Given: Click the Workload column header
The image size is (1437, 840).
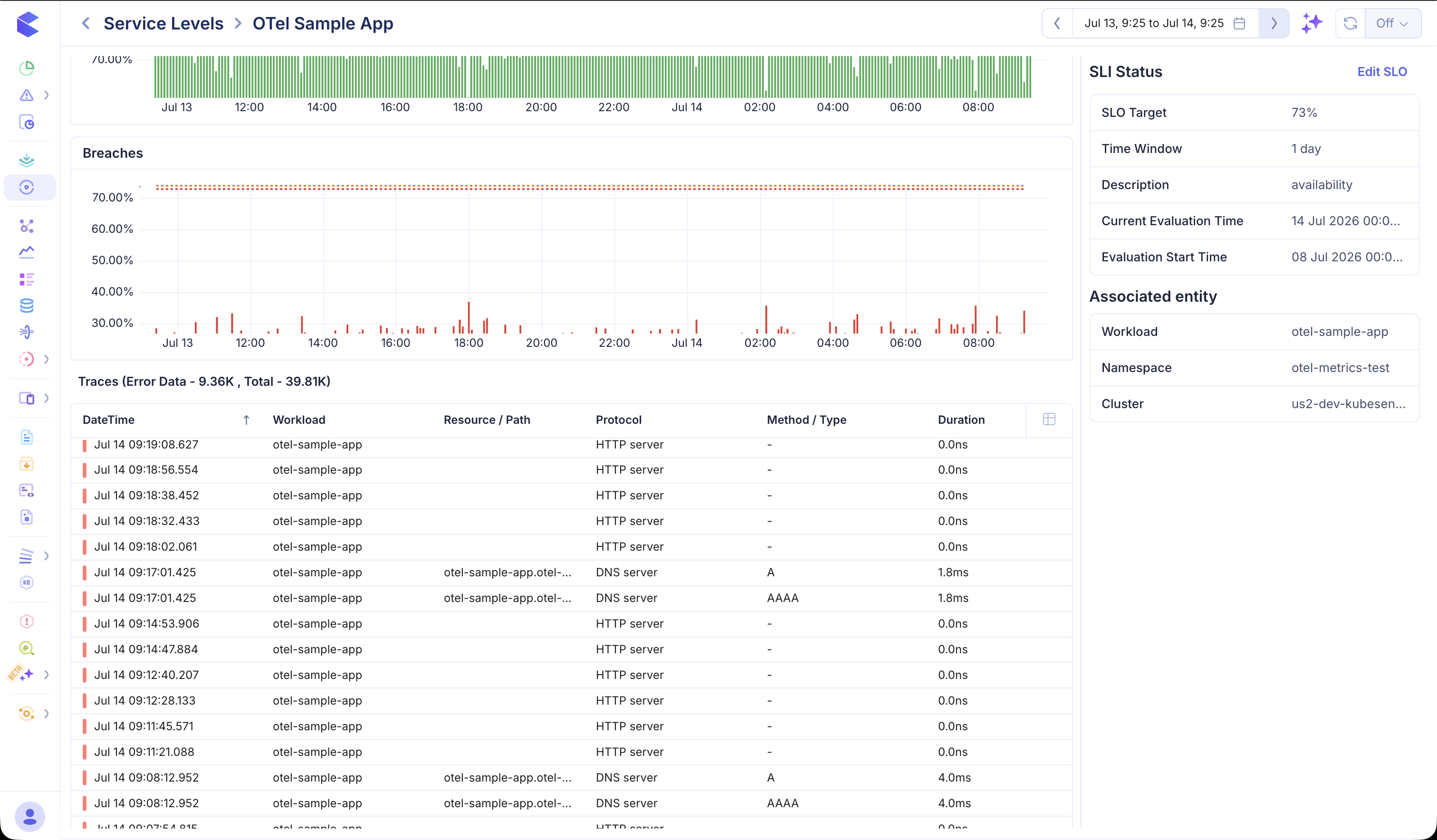Looking at the screenshot, I should (299, 420).
